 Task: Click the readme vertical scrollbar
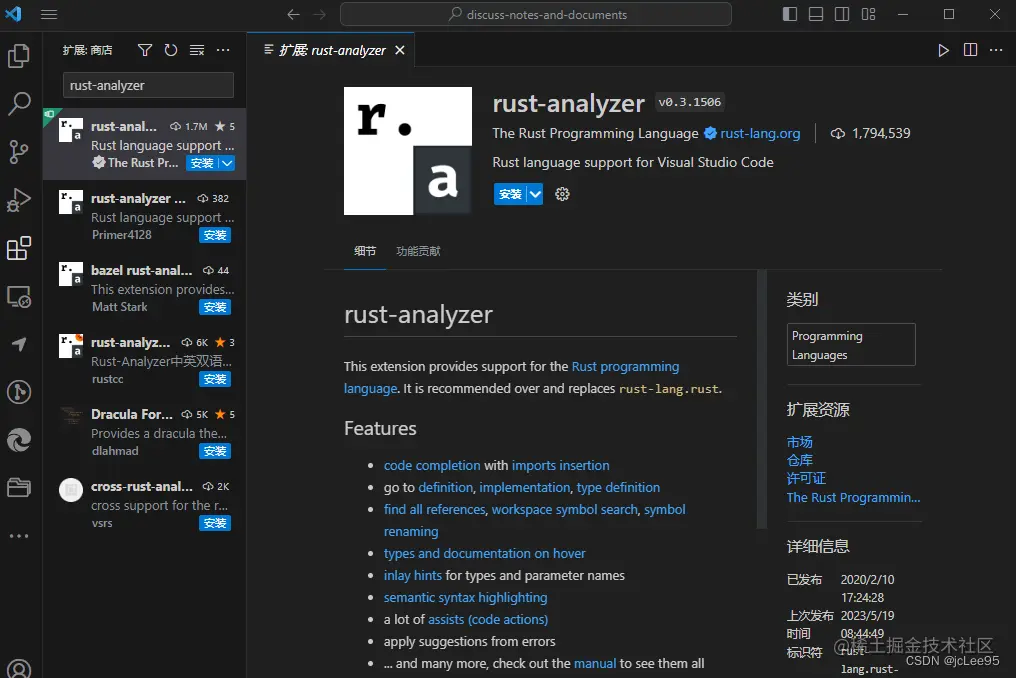[x=762, y=400]
